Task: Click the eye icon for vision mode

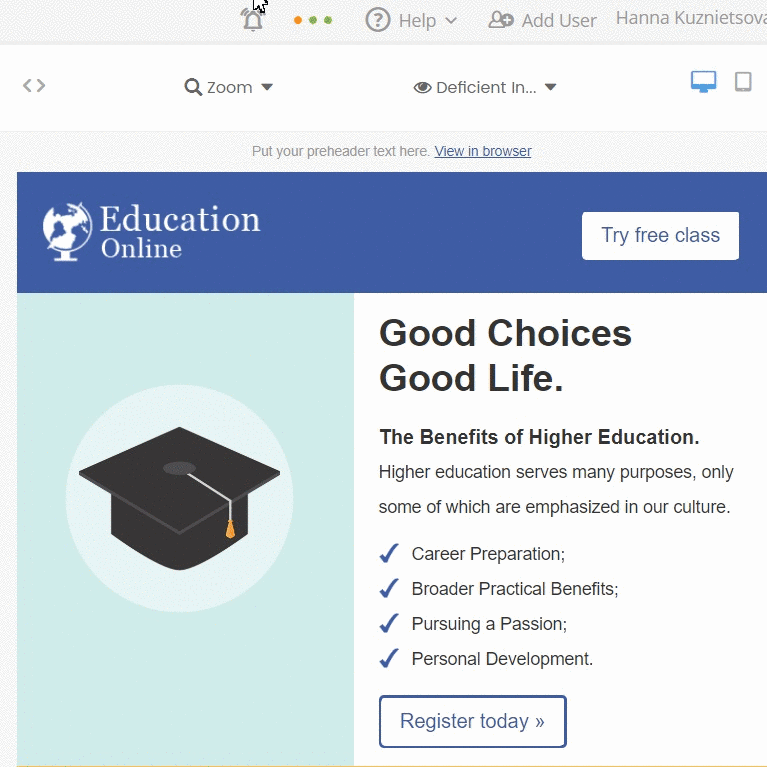Action: click(422, 88)
